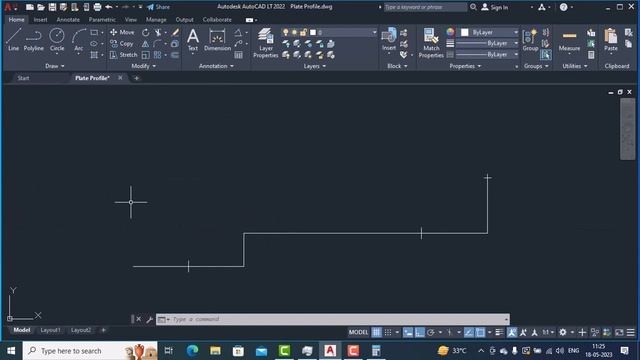640x360 pixels.
Task: Open Layer Properties manager
Action: [265, 43]
